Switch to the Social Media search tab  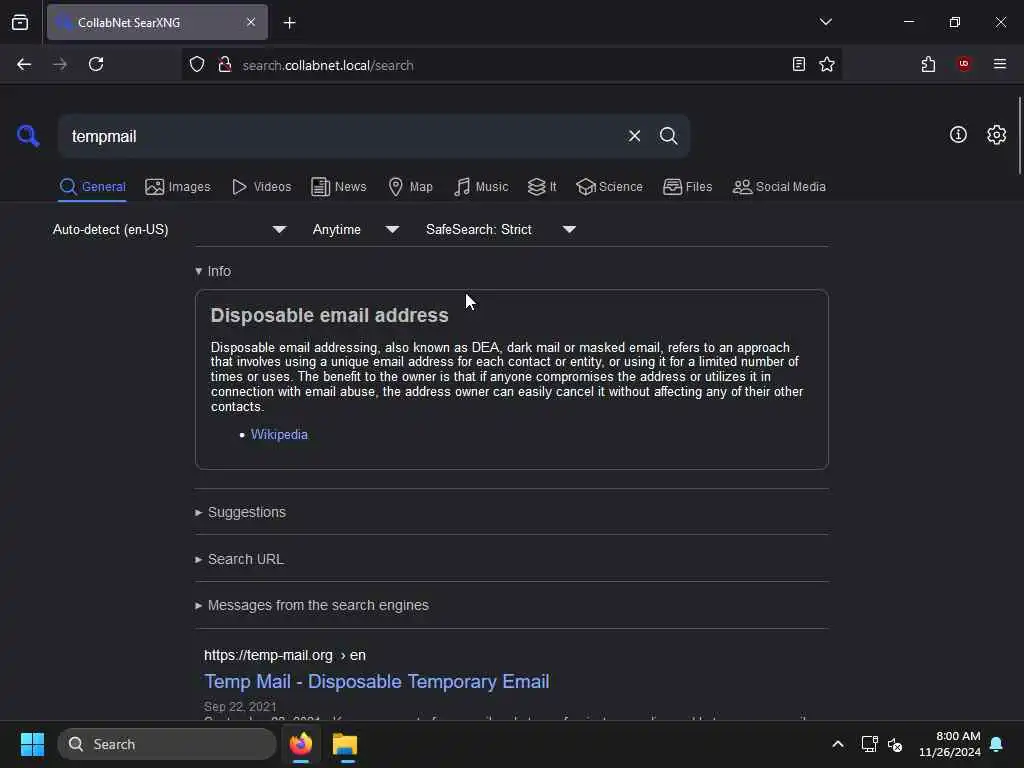[x=779, y=187]
